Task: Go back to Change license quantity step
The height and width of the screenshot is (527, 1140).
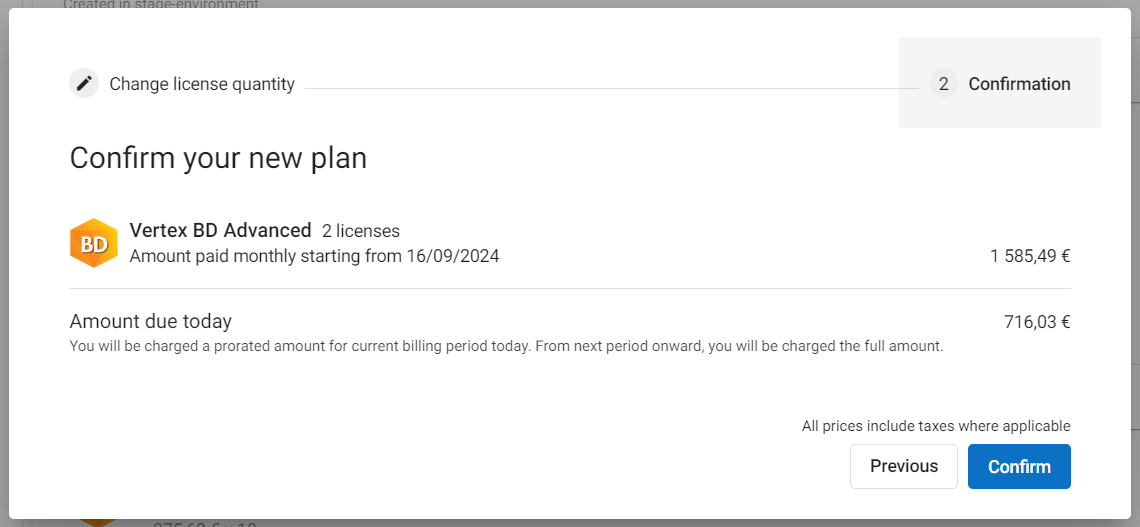Action: (x=201, y=84)
